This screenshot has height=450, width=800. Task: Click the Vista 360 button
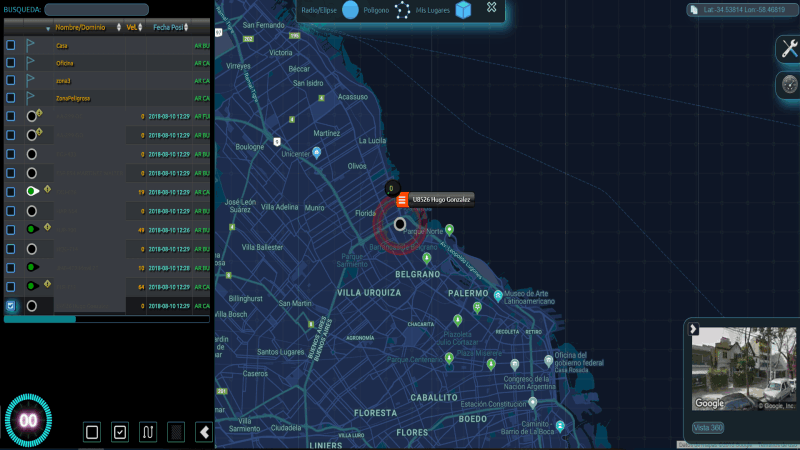click(708, 428)
